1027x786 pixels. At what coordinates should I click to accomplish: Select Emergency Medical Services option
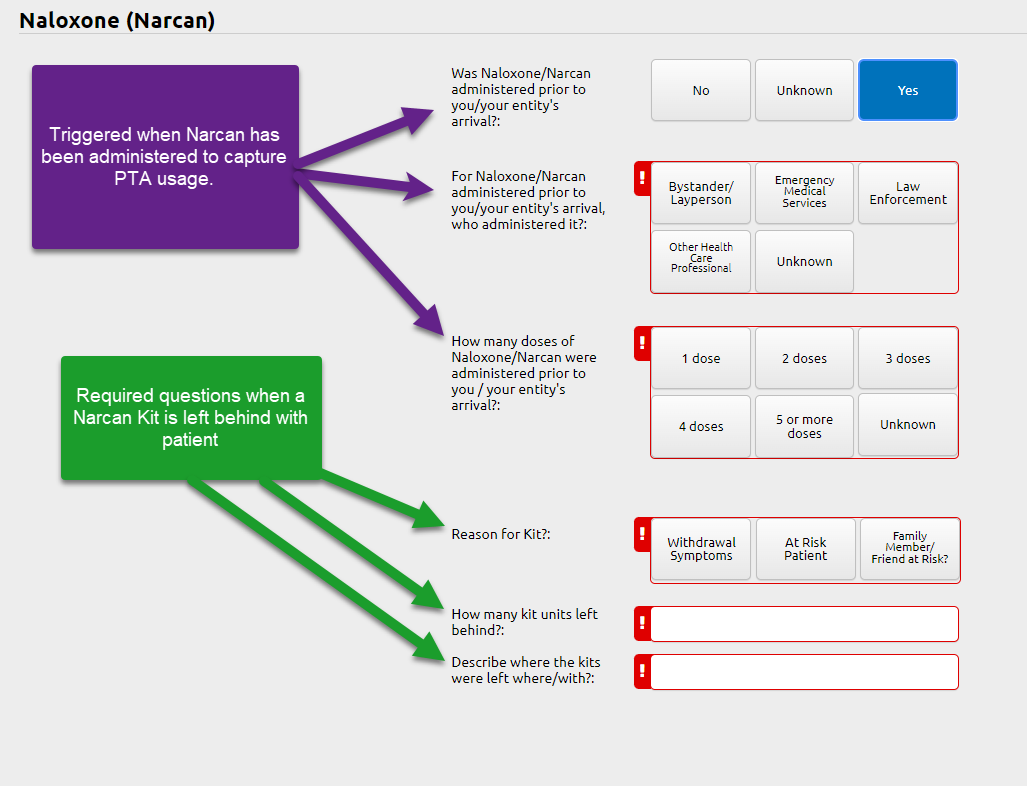[x=804, y=193]
